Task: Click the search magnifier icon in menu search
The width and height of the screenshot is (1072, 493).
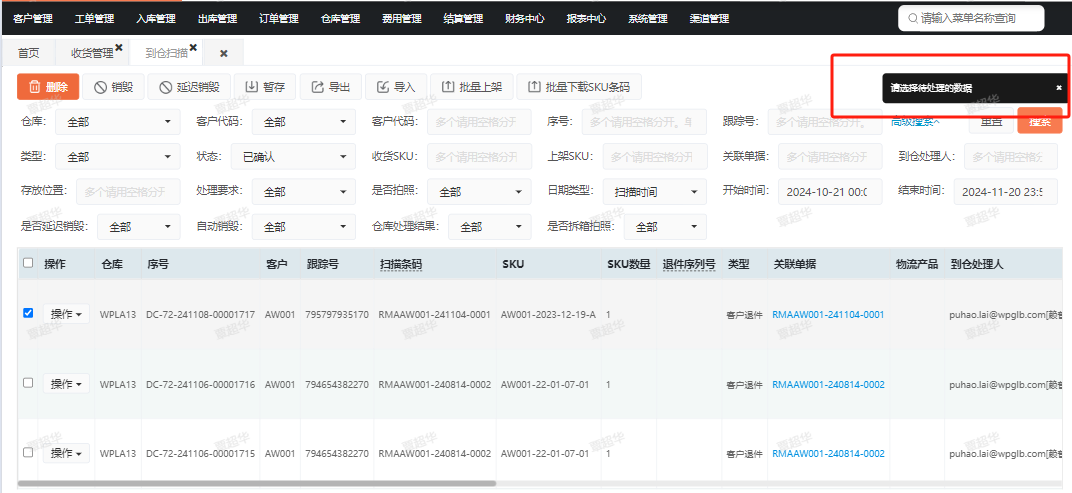Action: 913,18
